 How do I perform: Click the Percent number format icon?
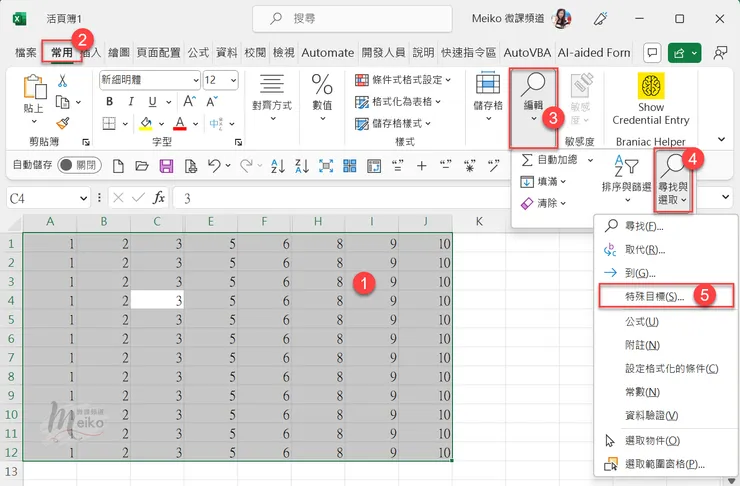322,85
